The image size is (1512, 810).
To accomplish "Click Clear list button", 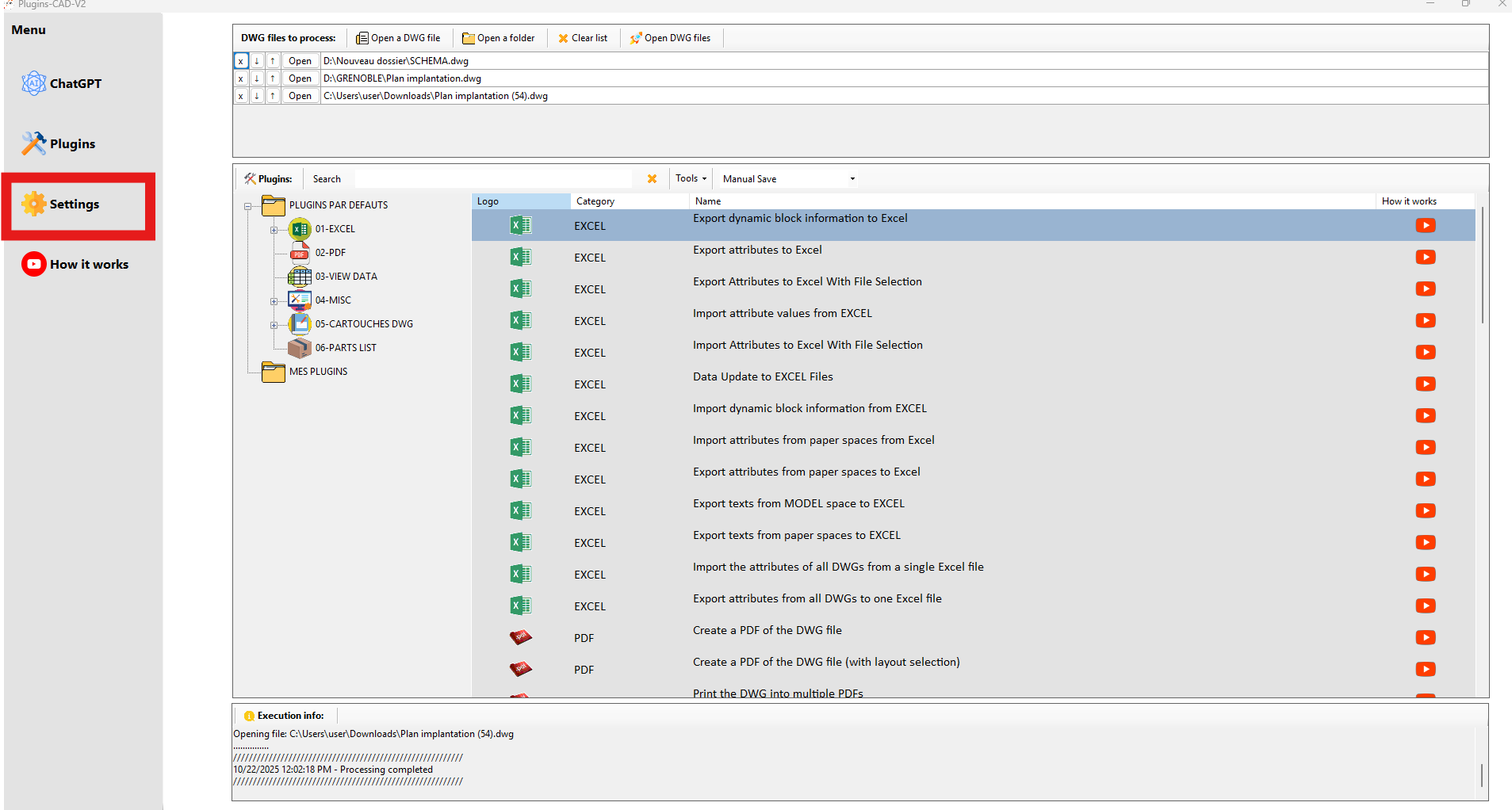I will coord(583,38).
